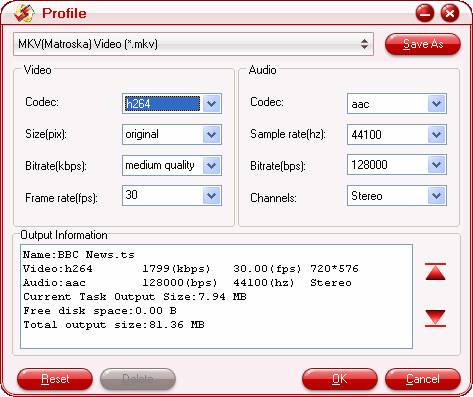Click the Reset button
The image size is (473, 397).
55,379
